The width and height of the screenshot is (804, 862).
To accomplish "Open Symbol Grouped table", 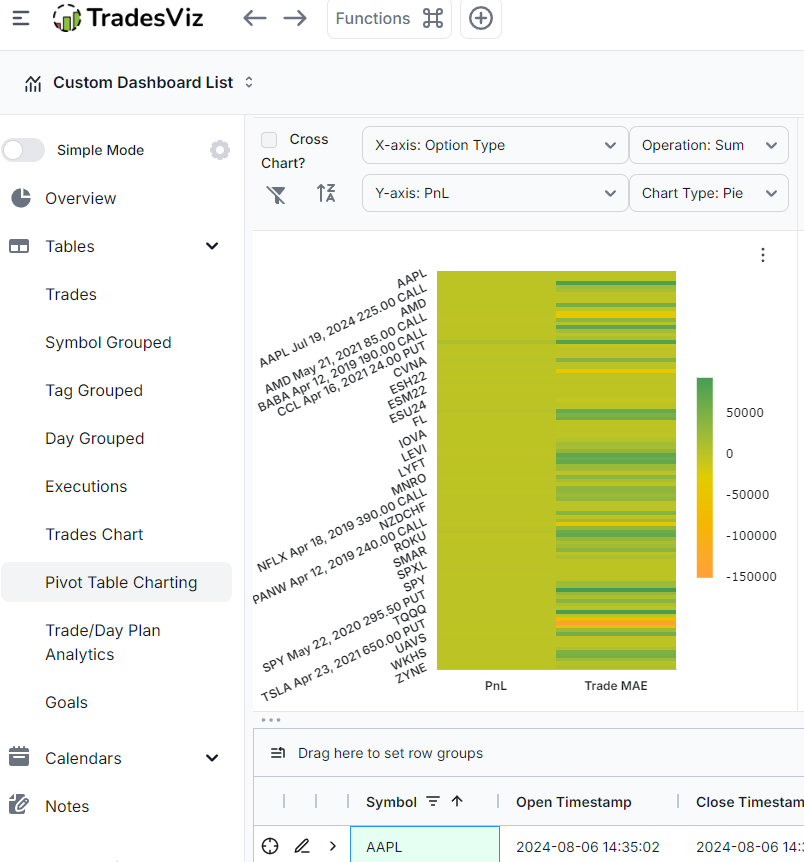I will coord(108,342).
